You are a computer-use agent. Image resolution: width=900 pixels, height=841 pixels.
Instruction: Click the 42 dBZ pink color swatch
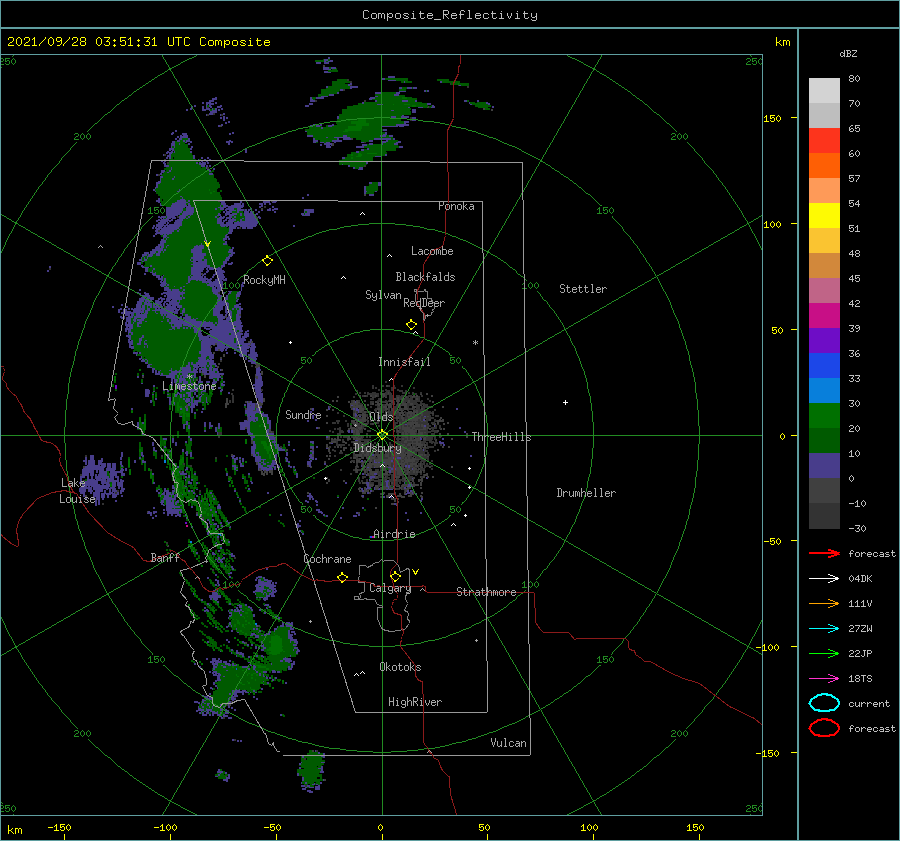pyautogui.click(x=824, y=316)
